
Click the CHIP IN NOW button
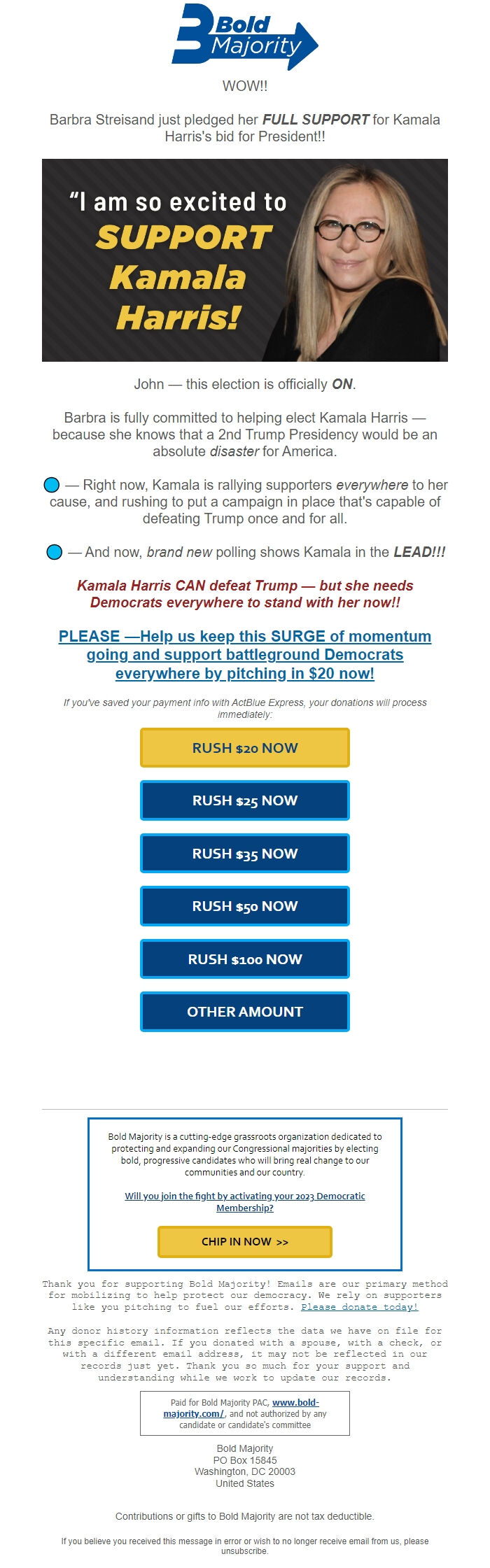(x=245, y=1242)
